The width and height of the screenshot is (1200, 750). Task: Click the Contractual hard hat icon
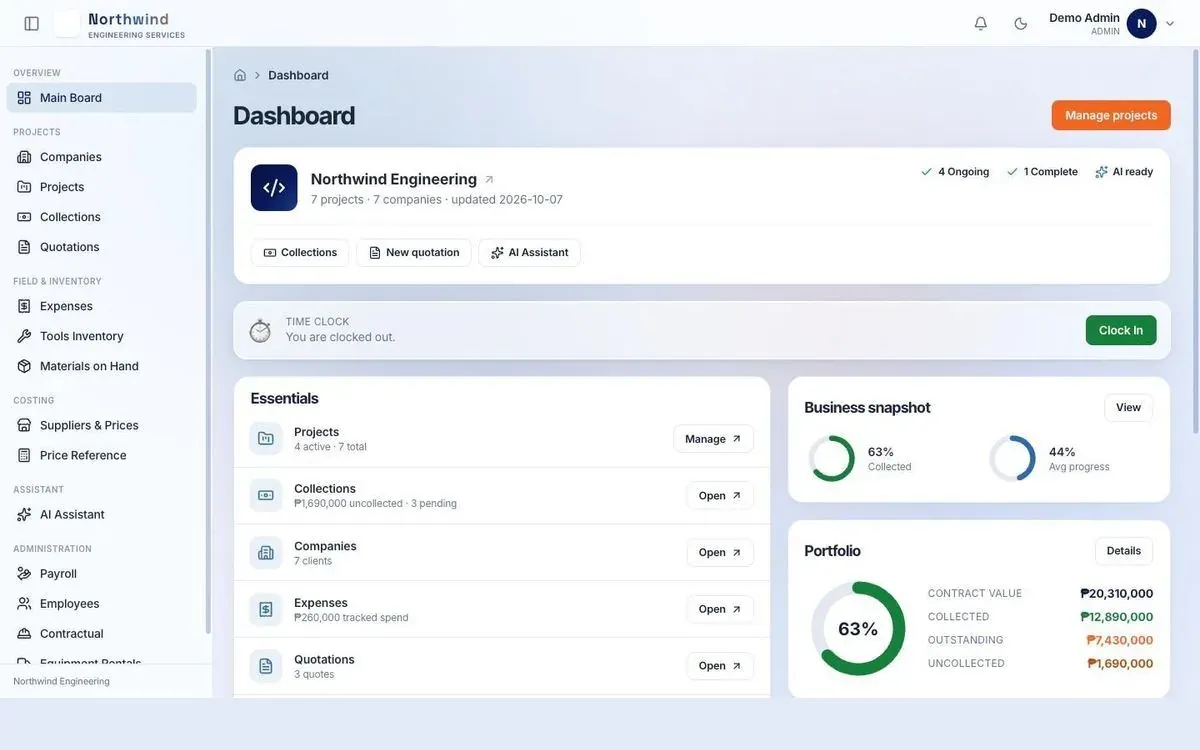tap(24, 634)
